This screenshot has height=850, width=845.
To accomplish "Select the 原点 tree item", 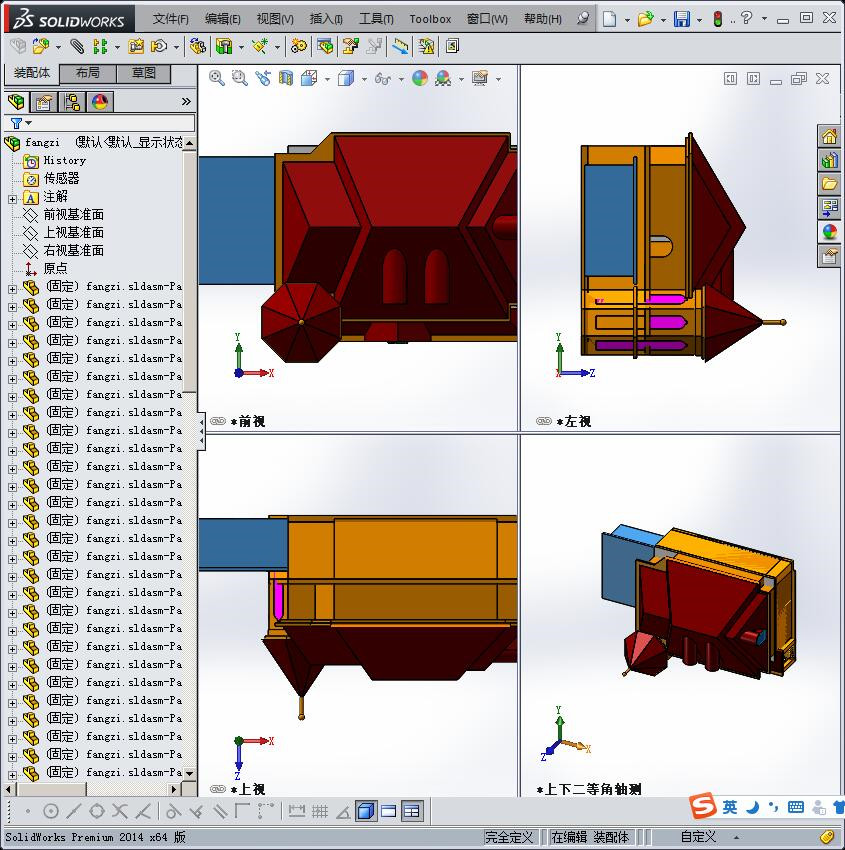I will pos(55,268).
